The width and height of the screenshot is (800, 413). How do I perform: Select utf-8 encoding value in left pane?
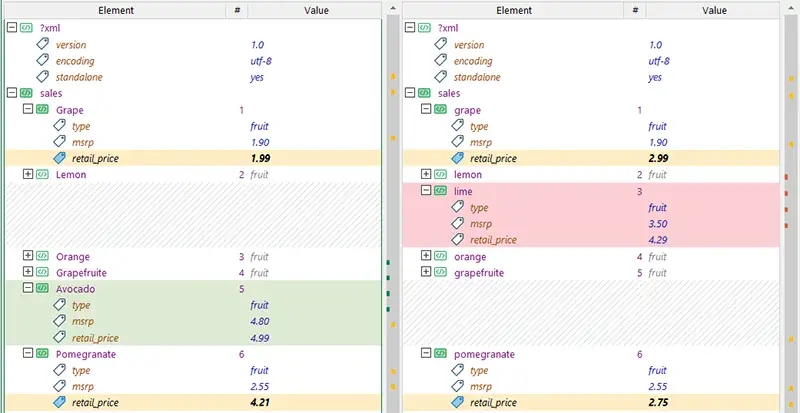(261, 61)
